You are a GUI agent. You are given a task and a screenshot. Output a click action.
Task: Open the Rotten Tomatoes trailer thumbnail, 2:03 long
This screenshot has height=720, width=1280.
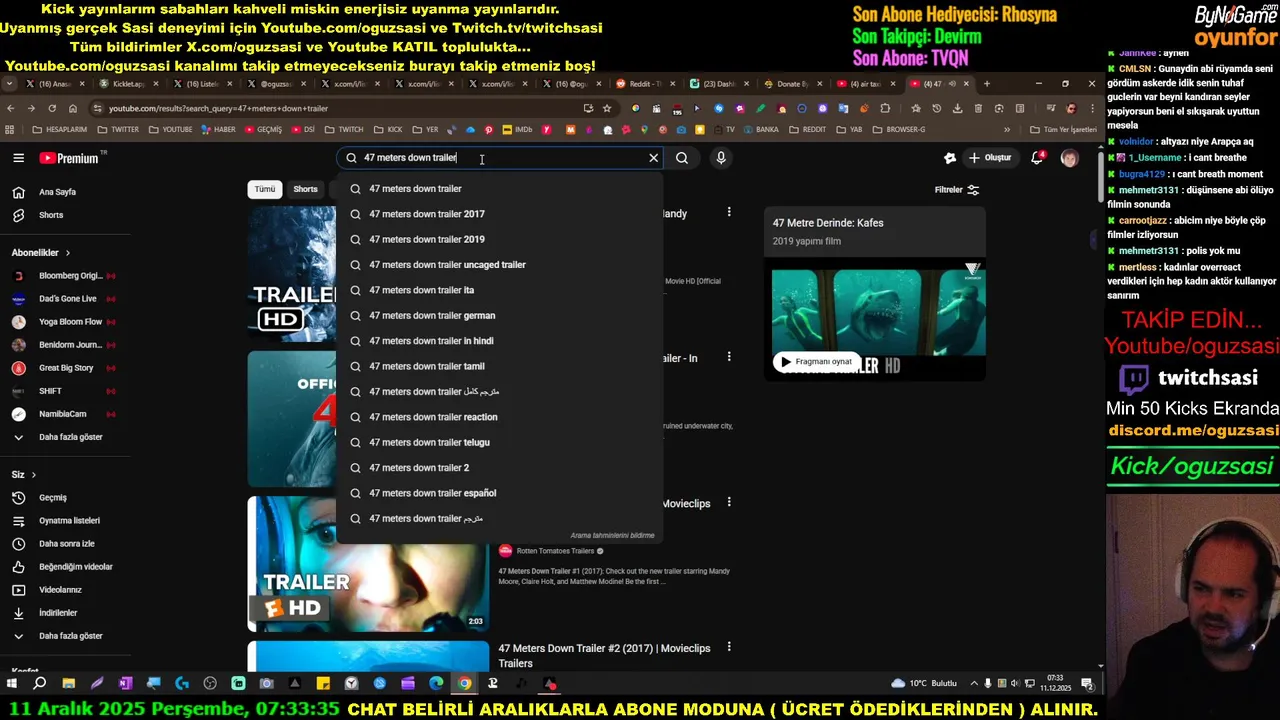tap(368, 563)
